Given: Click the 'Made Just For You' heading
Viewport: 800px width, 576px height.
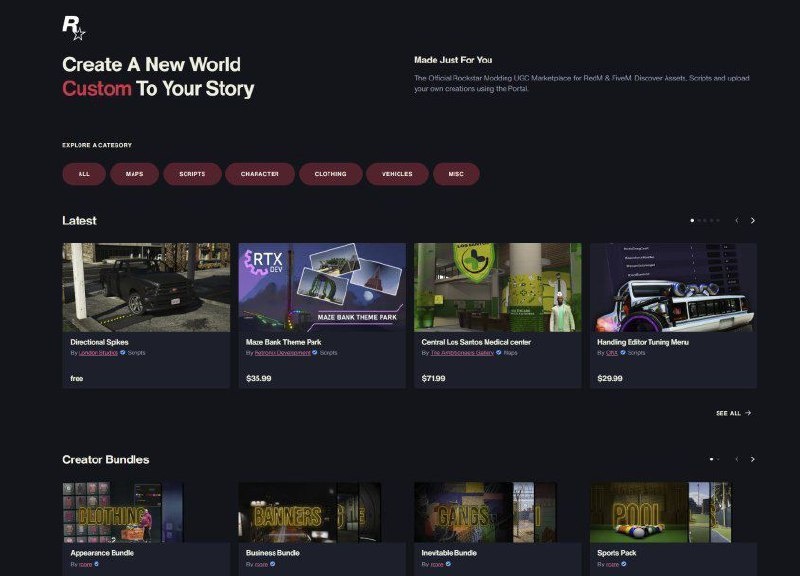Looking at the screenshot, I should pos(453,60).
